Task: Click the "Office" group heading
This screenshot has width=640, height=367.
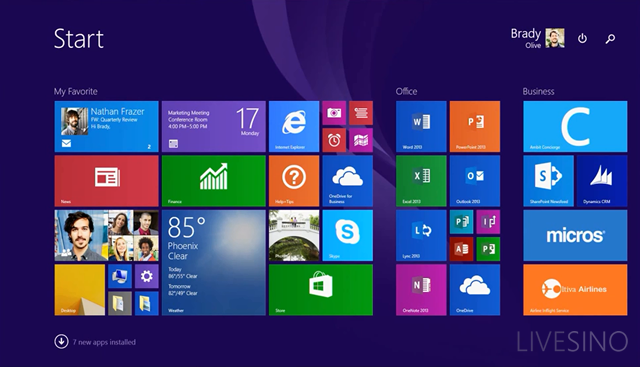Action: 407,91
